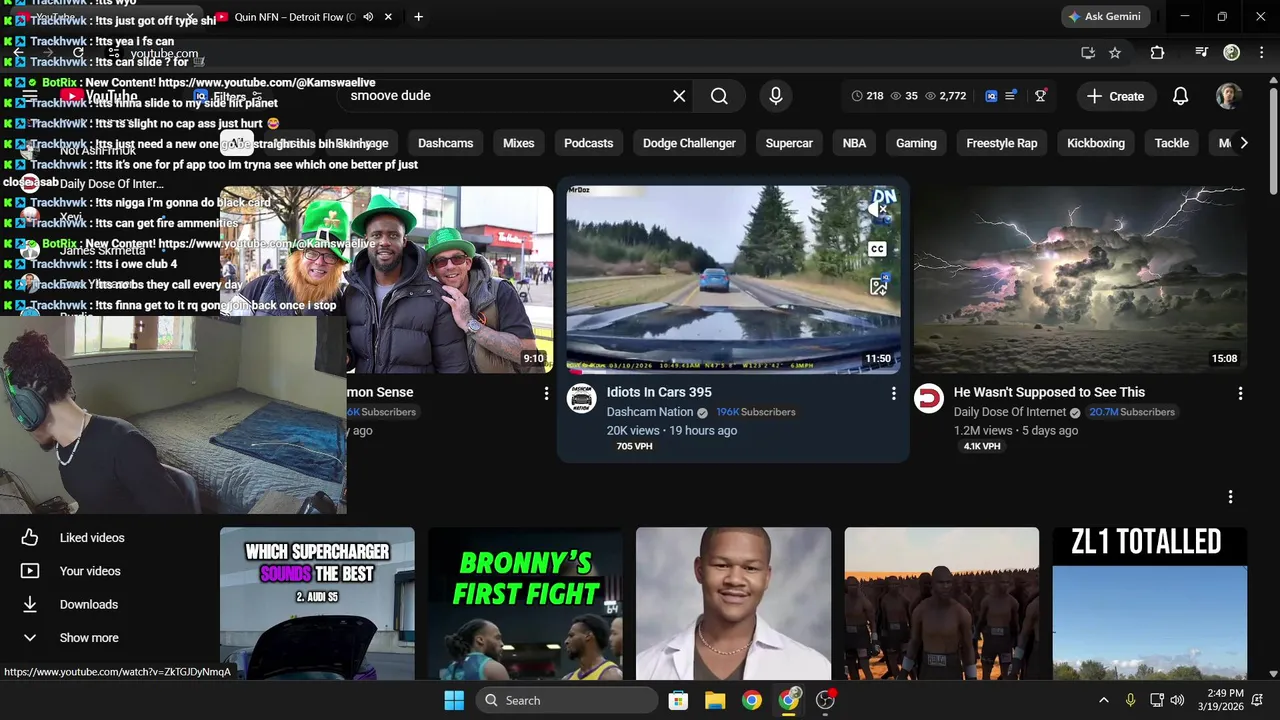Open the Dashcam Nation channel name link
The height and width of the screenshot is (720, 1280).
coord(650,412)
